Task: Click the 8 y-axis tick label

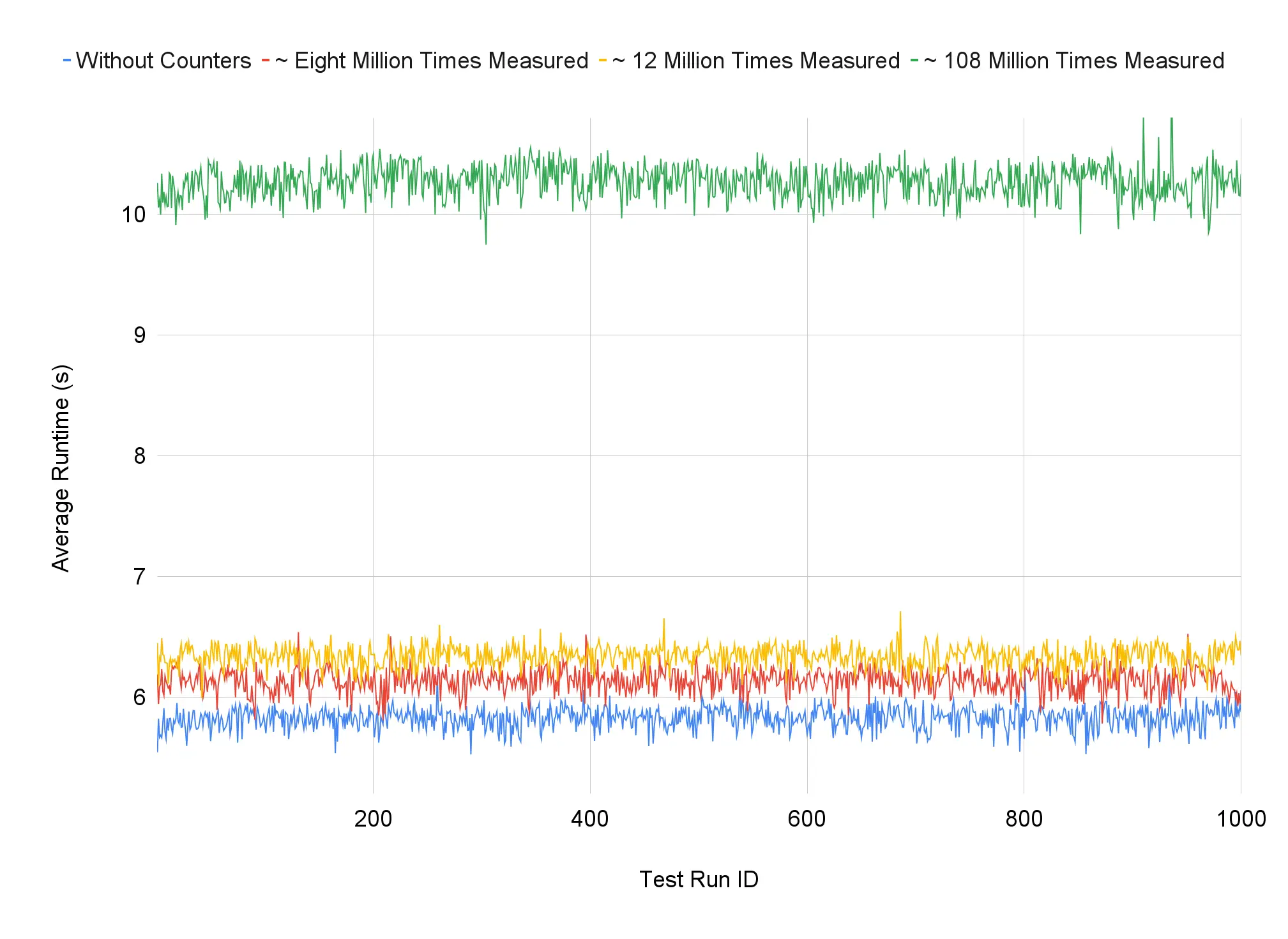Action: [x=139, y=456]
